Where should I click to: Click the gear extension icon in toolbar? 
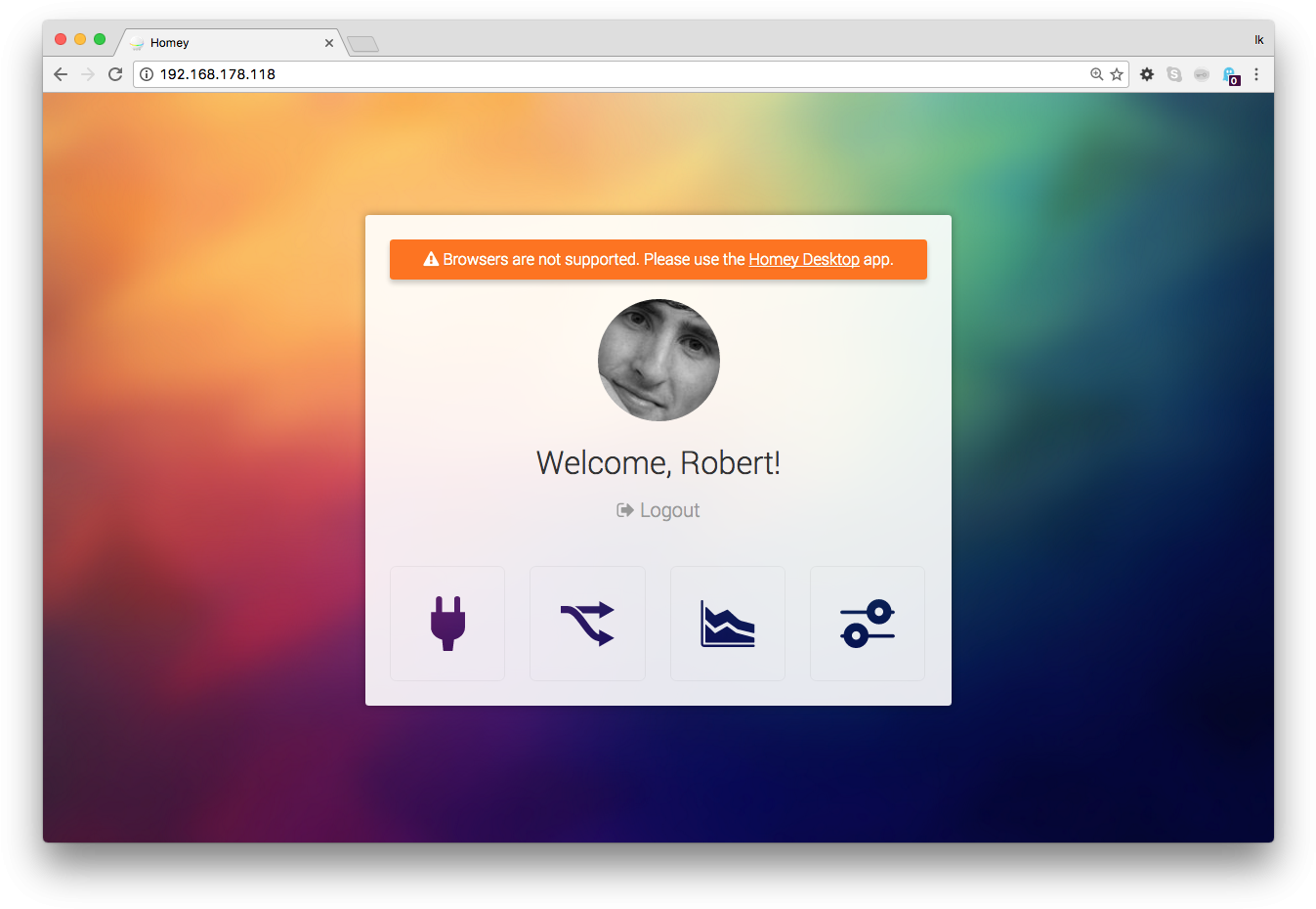click(x=1147, y=74)
